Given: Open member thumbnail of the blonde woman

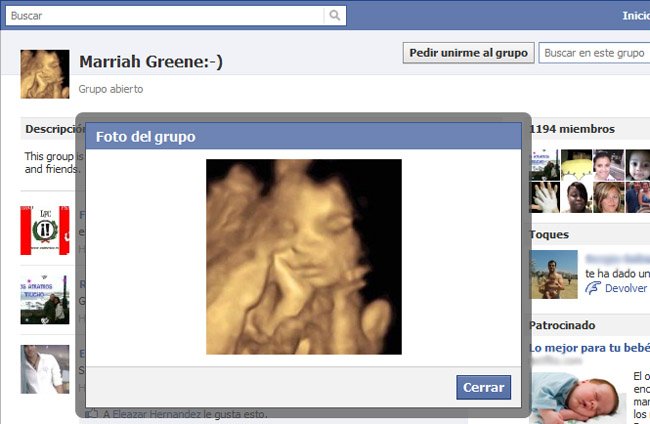Looking at the screenshot, I should coord(609,197).
